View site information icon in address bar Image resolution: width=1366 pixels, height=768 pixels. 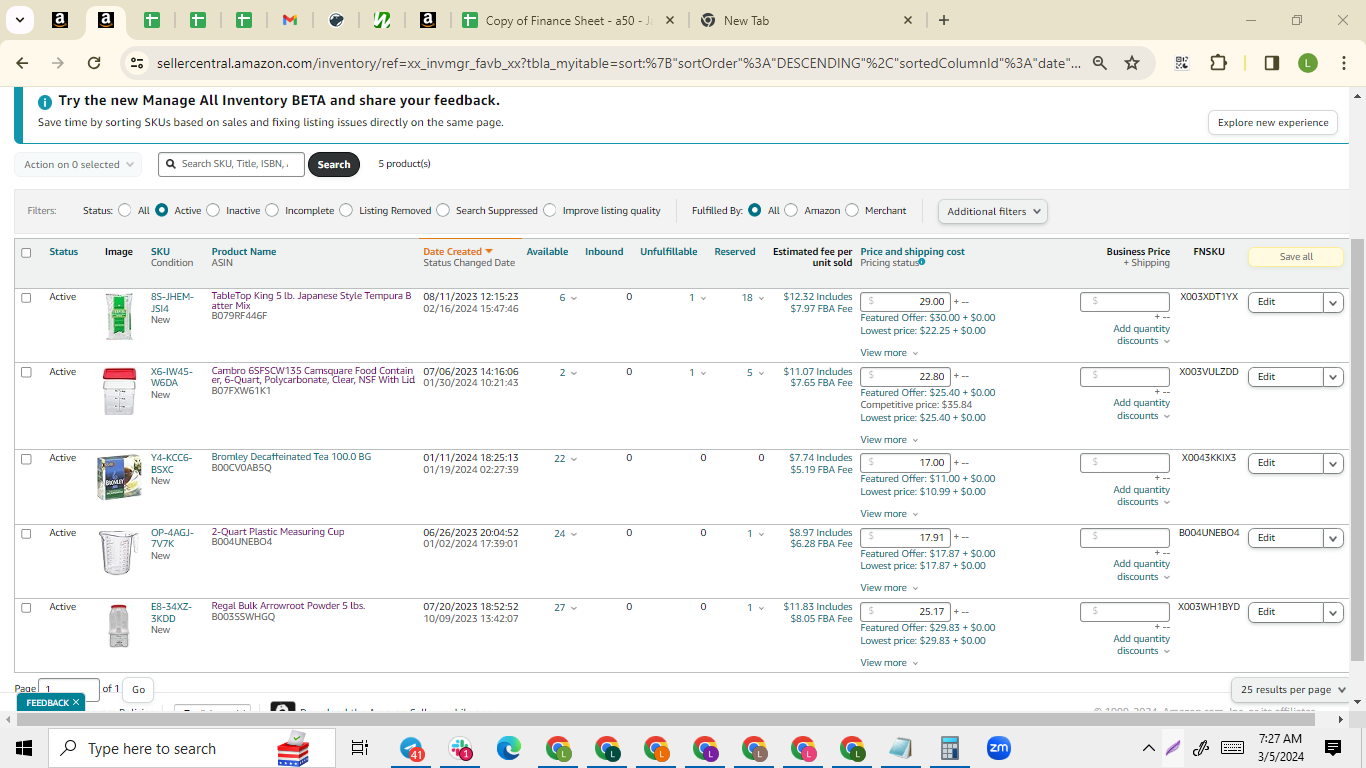[x=137, y=63]
